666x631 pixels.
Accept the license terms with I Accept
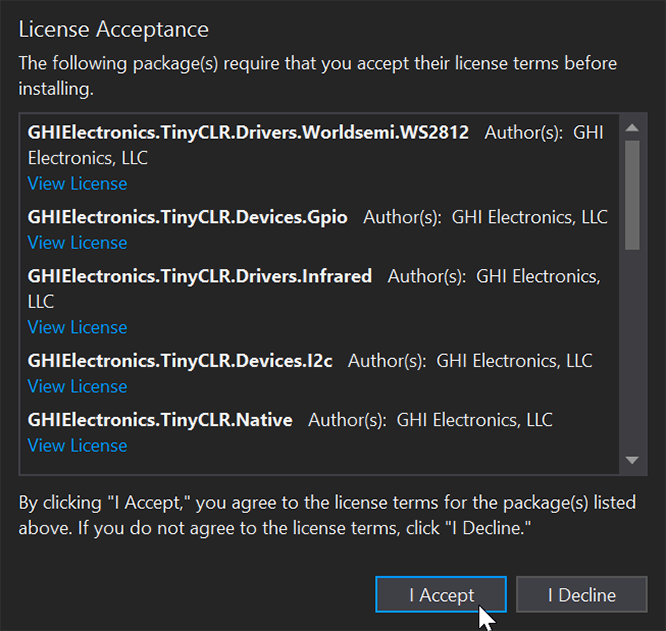441,594
